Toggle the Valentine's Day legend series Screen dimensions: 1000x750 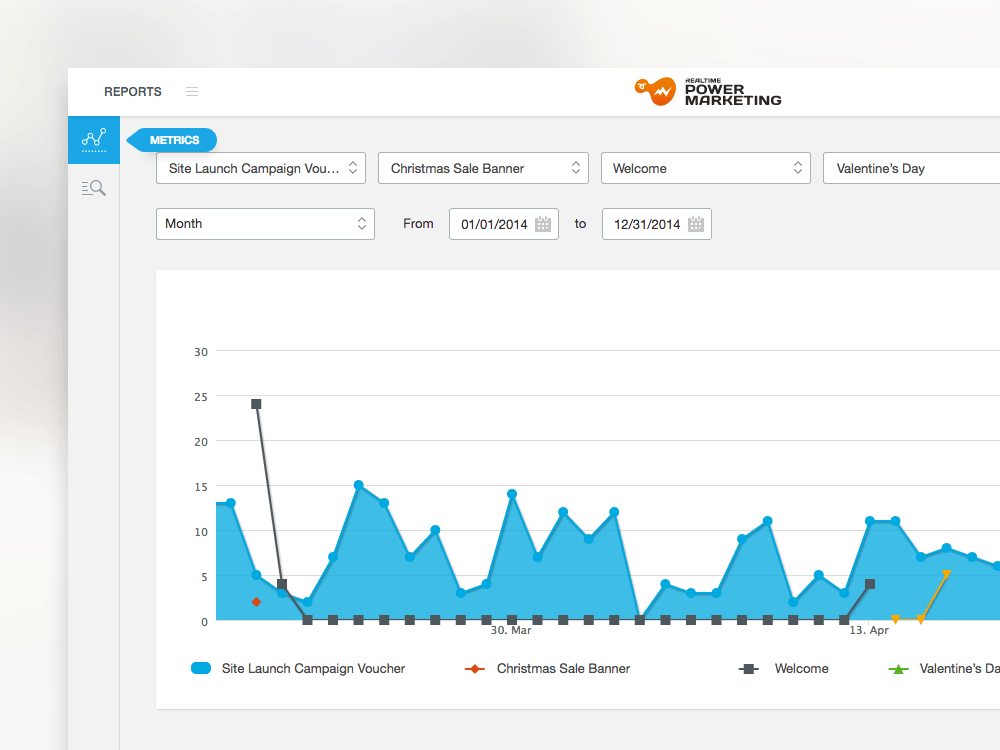tap(944, 668)
